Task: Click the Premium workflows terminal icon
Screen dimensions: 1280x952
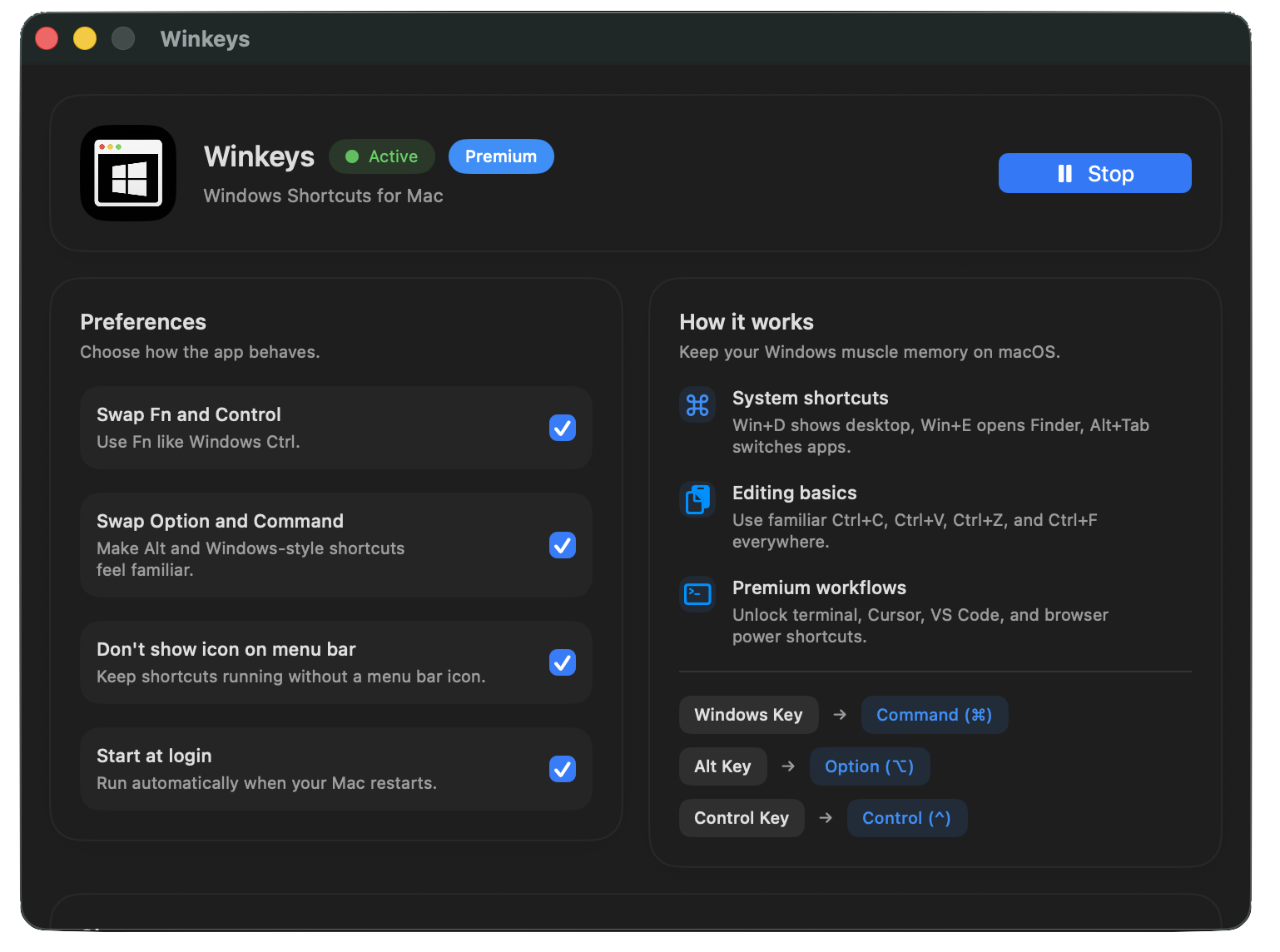Action: pyautogui.click(x=697, y=594)
